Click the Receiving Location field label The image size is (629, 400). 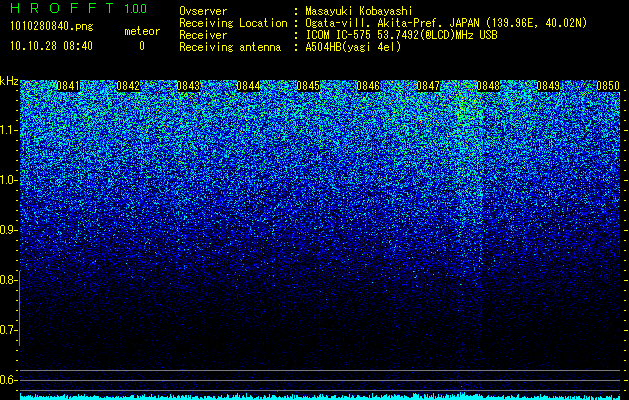[233, 23]
